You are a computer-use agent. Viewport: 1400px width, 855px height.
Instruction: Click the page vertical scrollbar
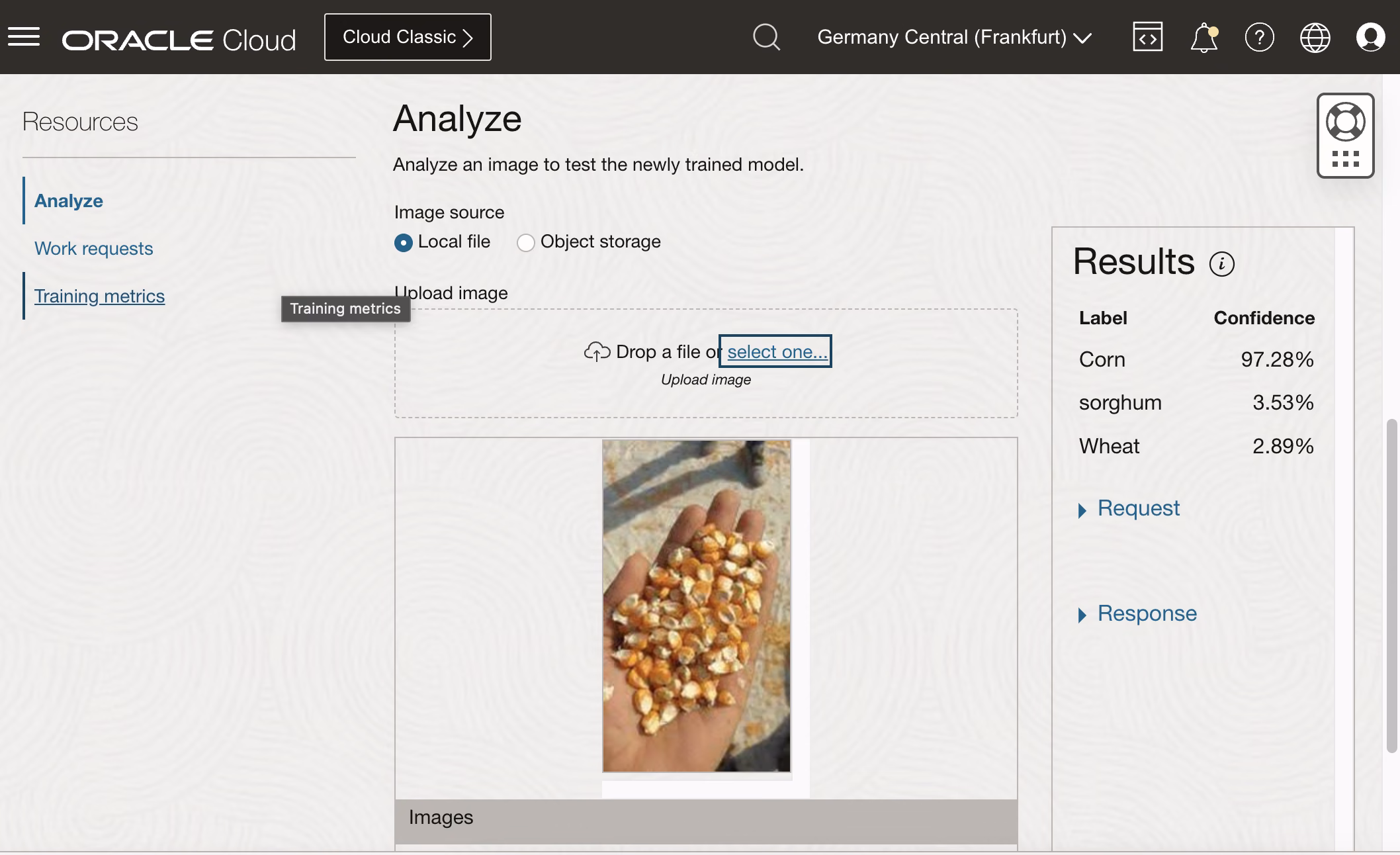(x=1391, y=585)
